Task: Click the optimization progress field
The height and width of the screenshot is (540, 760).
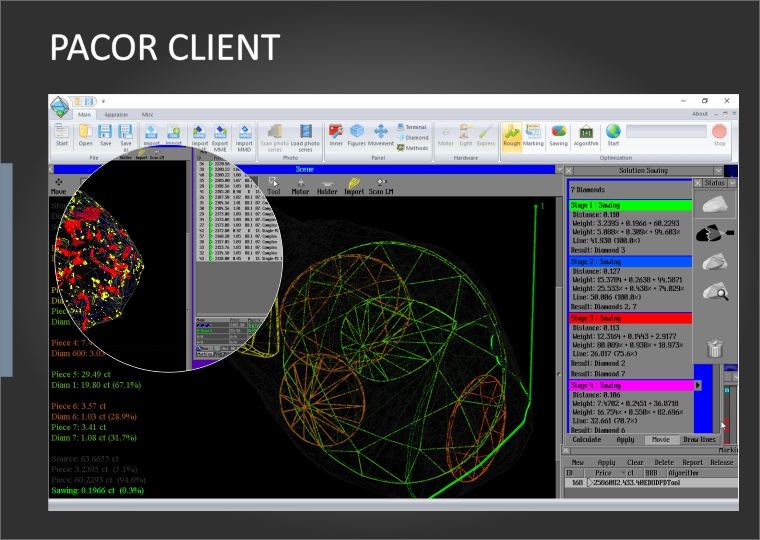Action: 666,131
